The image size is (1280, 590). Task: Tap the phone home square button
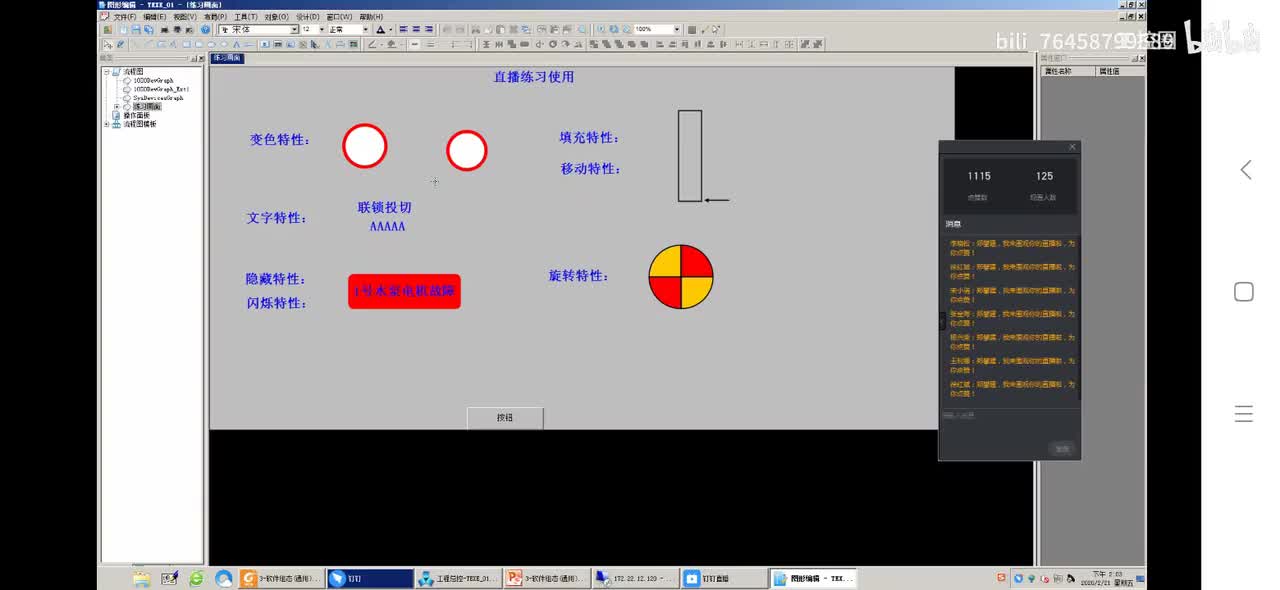tap(1244, 292)
